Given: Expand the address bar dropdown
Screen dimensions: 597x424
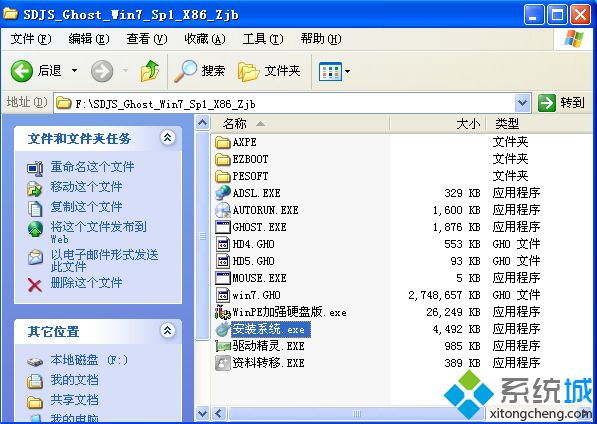Looking at the screenshot, I should click(x=522, y=103).
